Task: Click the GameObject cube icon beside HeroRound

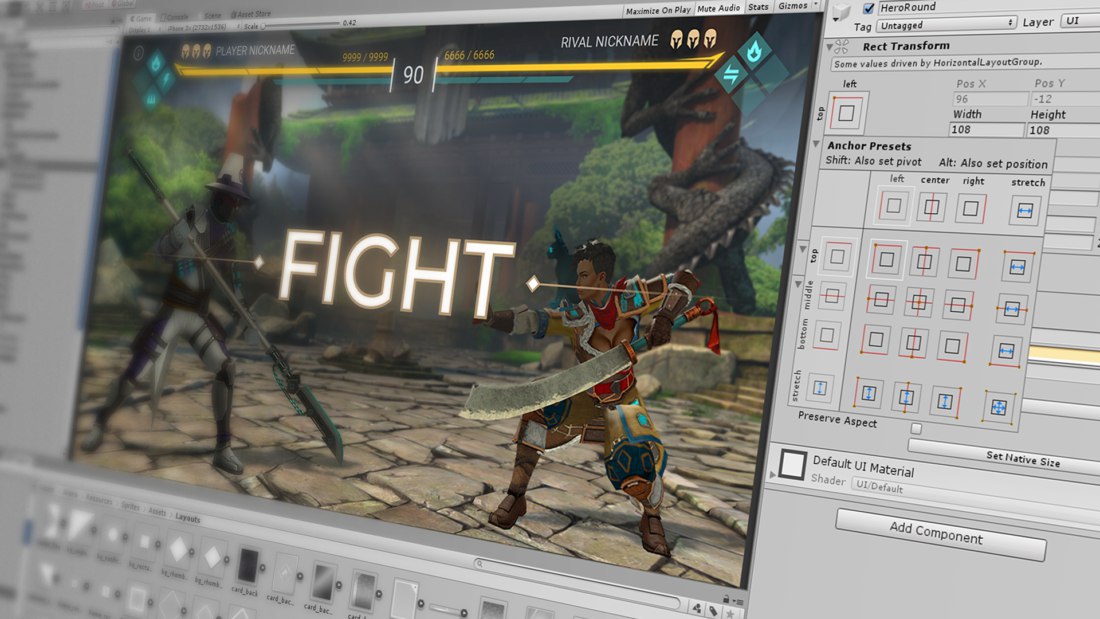Action: point(841,11)
